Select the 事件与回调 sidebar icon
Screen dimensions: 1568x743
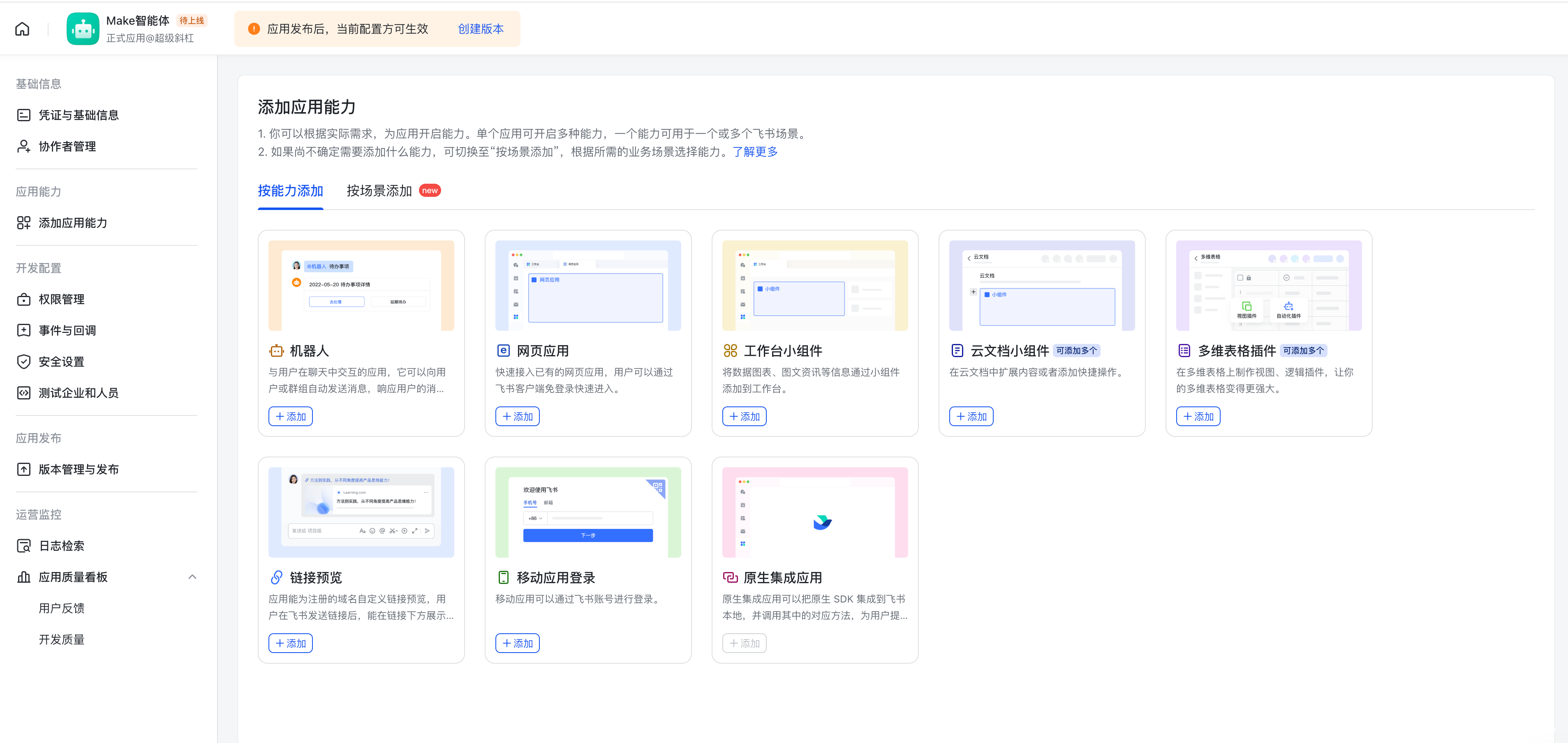pos(23,330)
